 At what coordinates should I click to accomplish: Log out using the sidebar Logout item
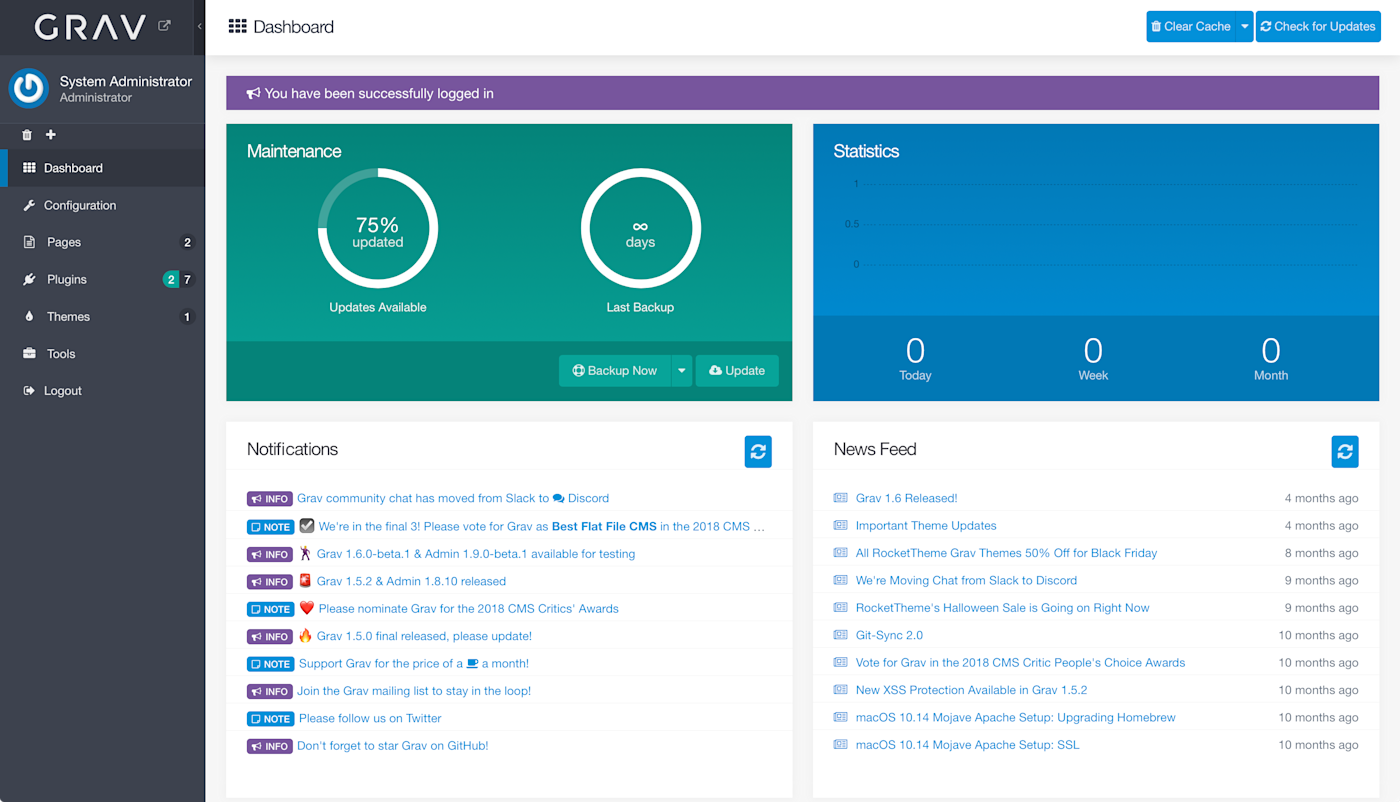[102, 391]
